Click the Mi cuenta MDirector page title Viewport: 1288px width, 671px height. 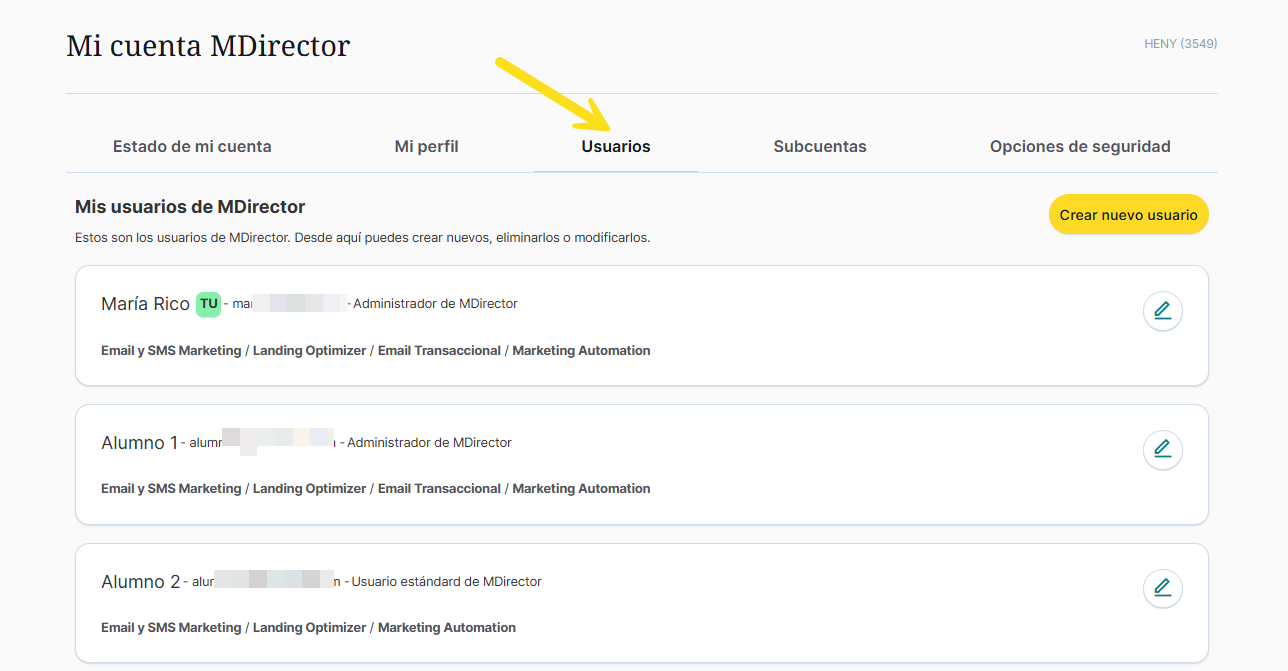point(208,46)
